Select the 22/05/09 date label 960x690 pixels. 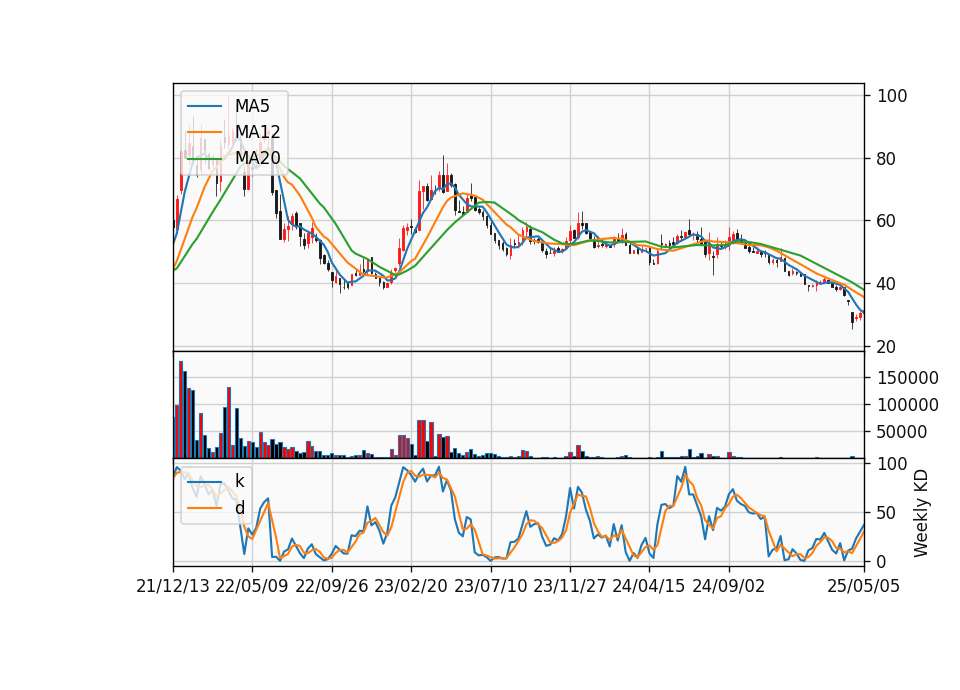pos(252,586)
